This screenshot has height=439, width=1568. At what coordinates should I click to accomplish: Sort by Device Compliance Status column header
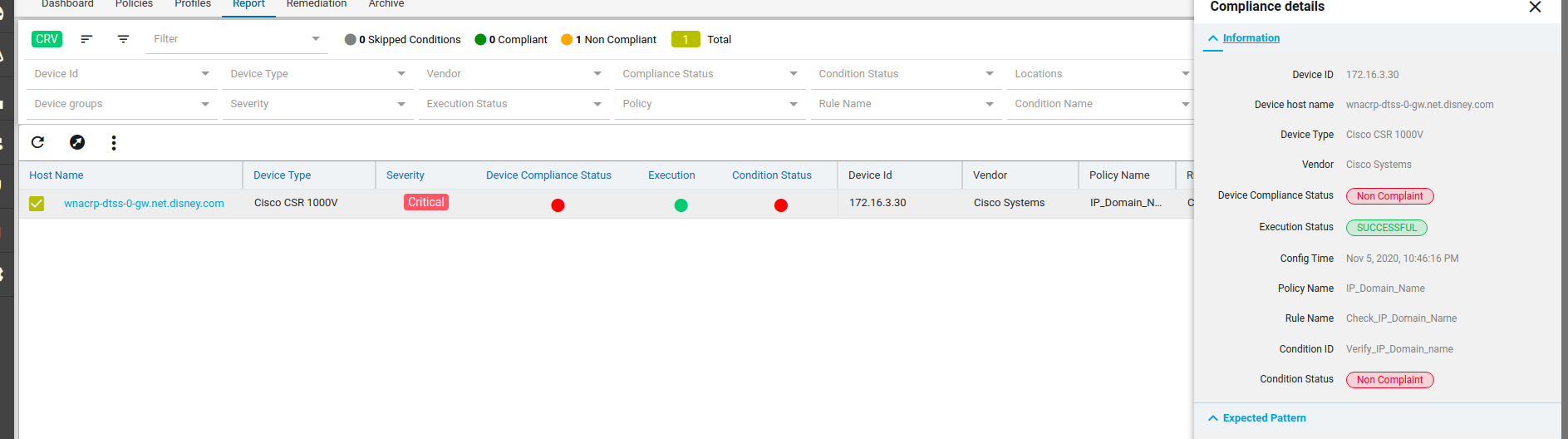[548, 175]
